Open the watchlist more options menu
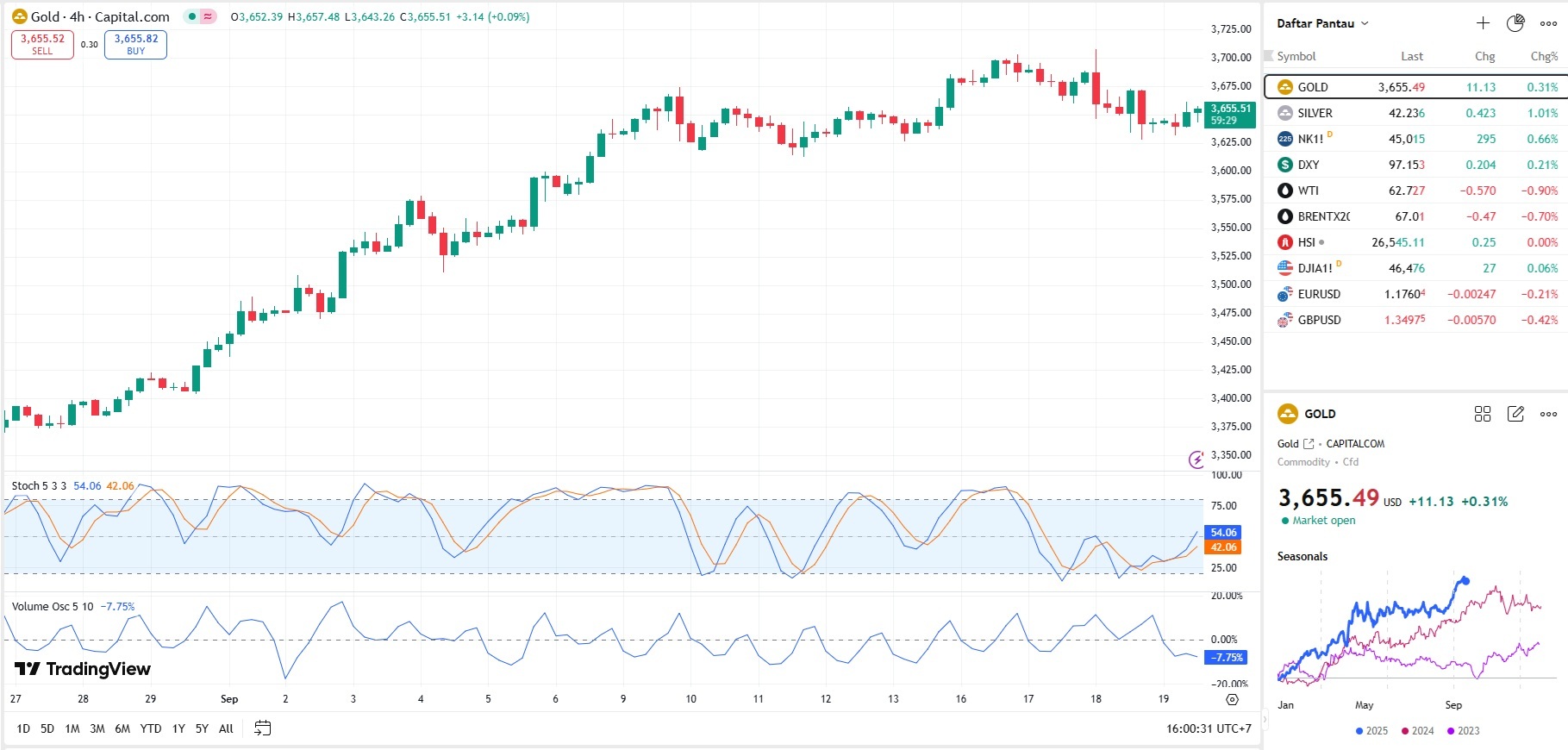Screen dimensions: 1568x750 (x=1549, y=23)
